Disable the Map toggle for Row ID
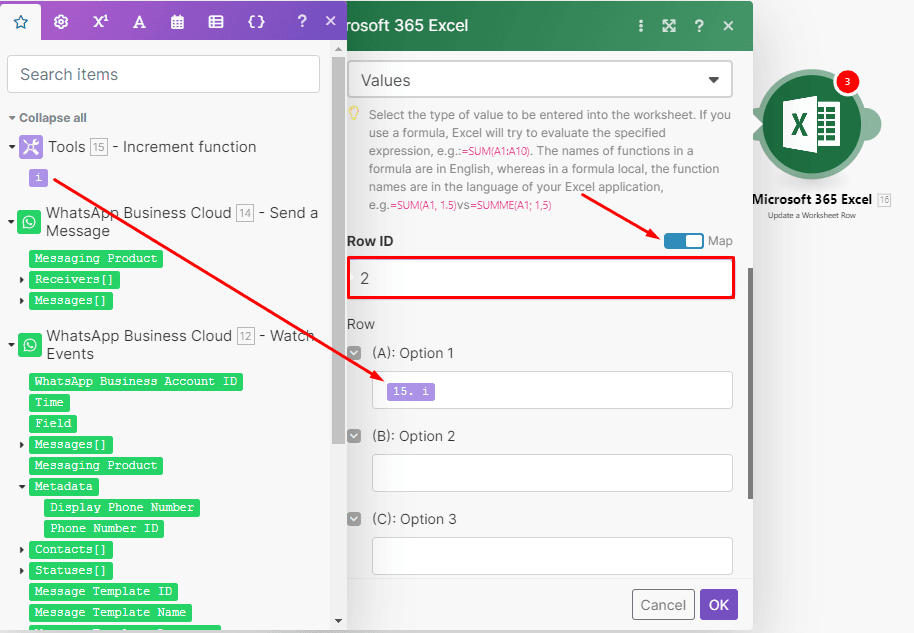This screenshot has height=633, width=914. tap(683, 240)
